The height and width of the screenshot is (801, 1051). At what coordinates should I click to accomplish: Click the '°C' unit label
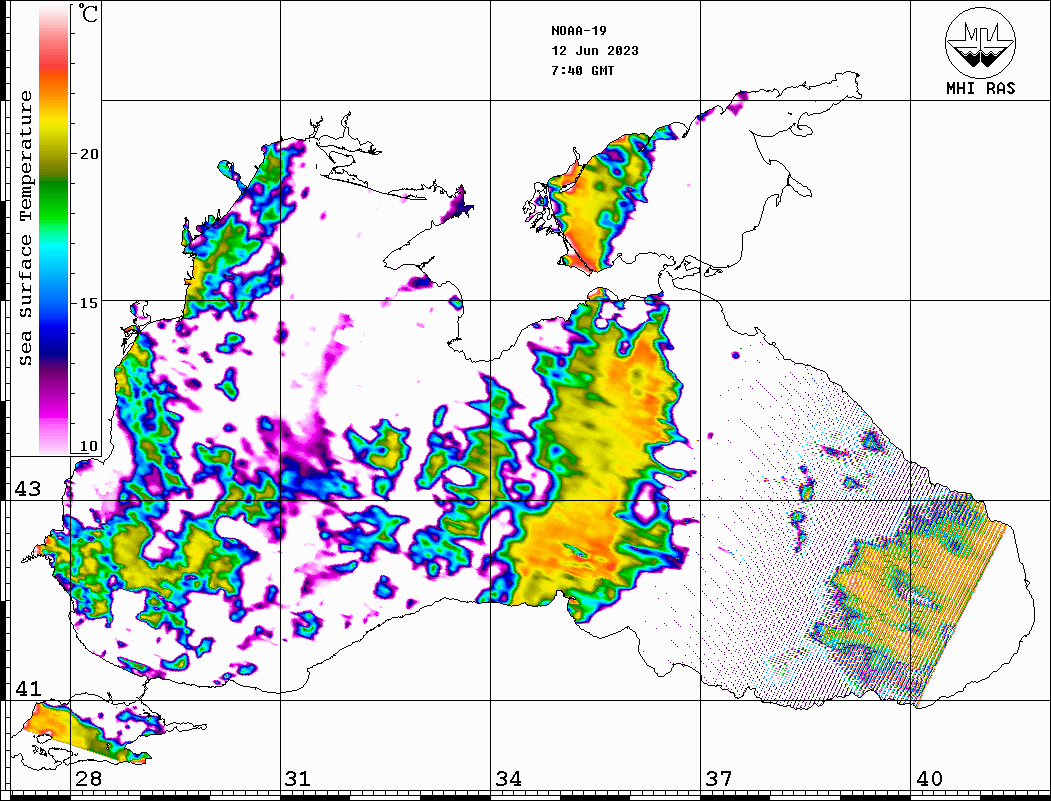click(x=87, y=13)
